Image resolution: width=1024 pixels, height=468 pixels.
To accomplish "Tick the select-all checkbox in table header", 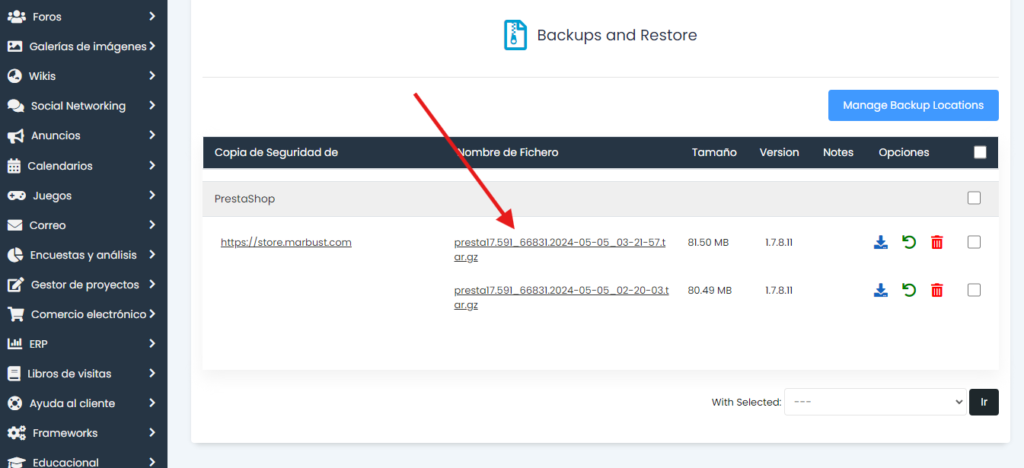I will 979,152.
